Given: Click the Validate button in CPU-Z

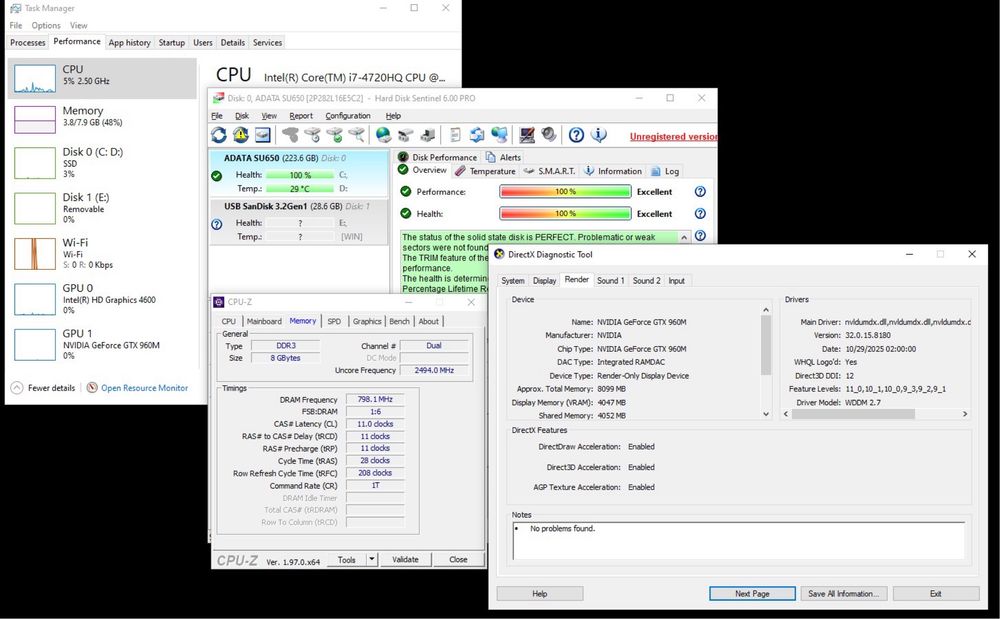Looking at the screenshot, I should pos(405,559).
